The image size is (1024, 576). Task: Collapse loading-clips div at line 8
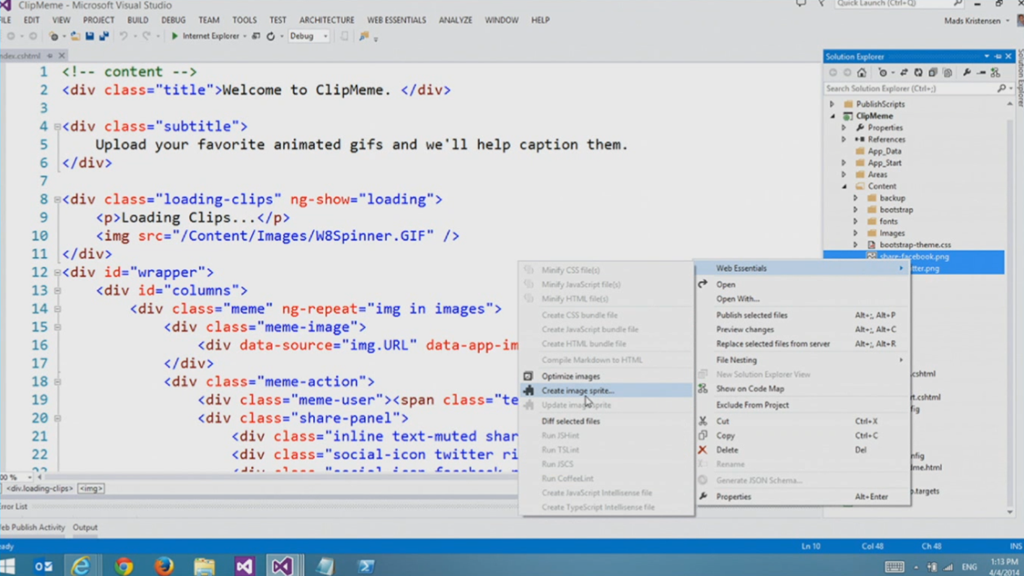click(x=57, y=200)
